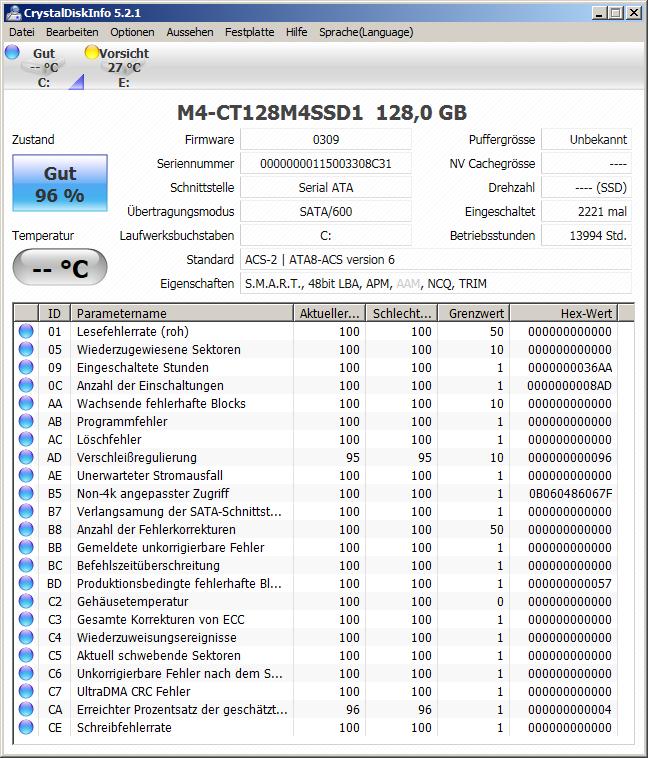Open the Aussehen menu
The image size is (648, 758).
tap(190, 32)
